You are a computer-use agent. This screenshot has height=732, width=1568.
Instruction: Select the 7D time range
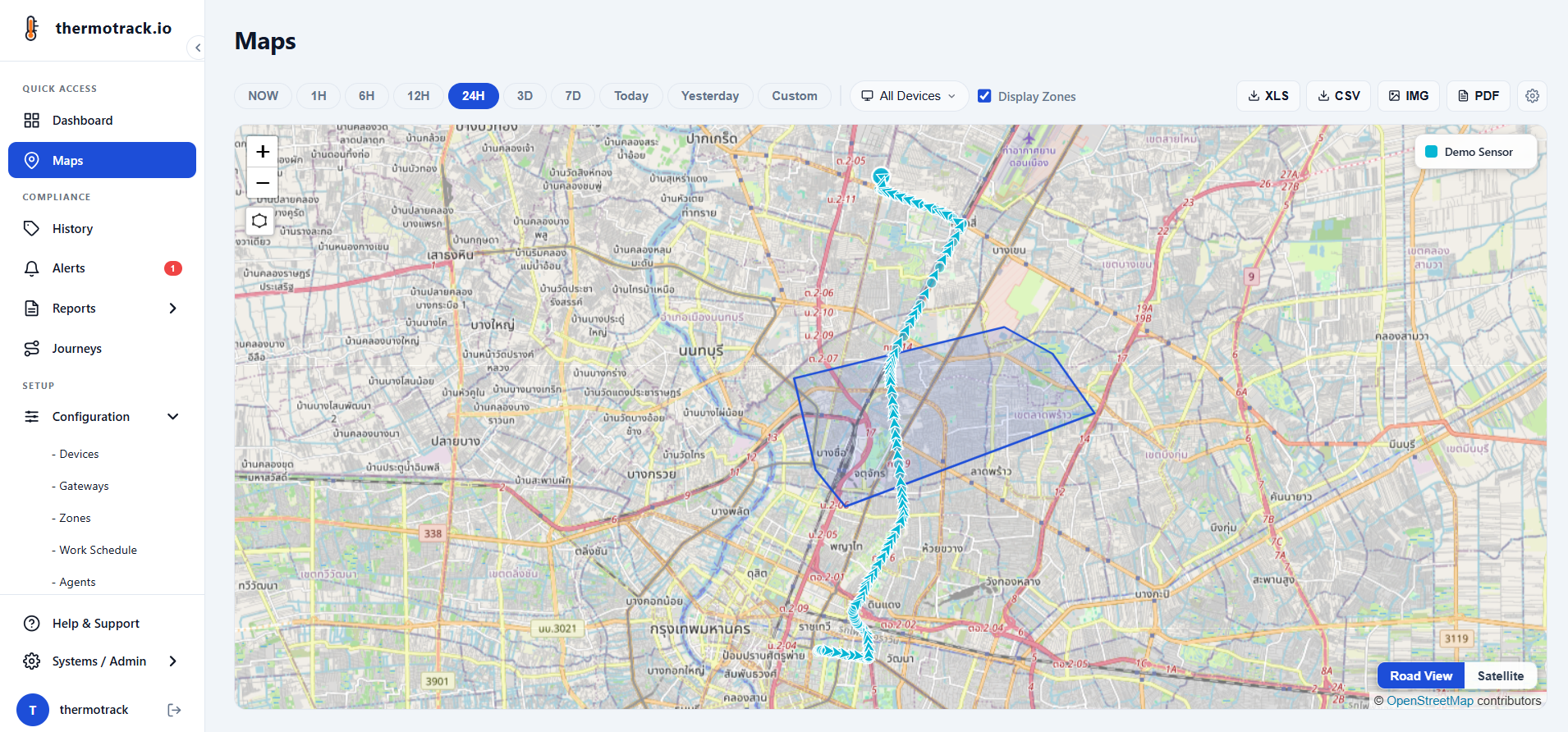(573, 96)
